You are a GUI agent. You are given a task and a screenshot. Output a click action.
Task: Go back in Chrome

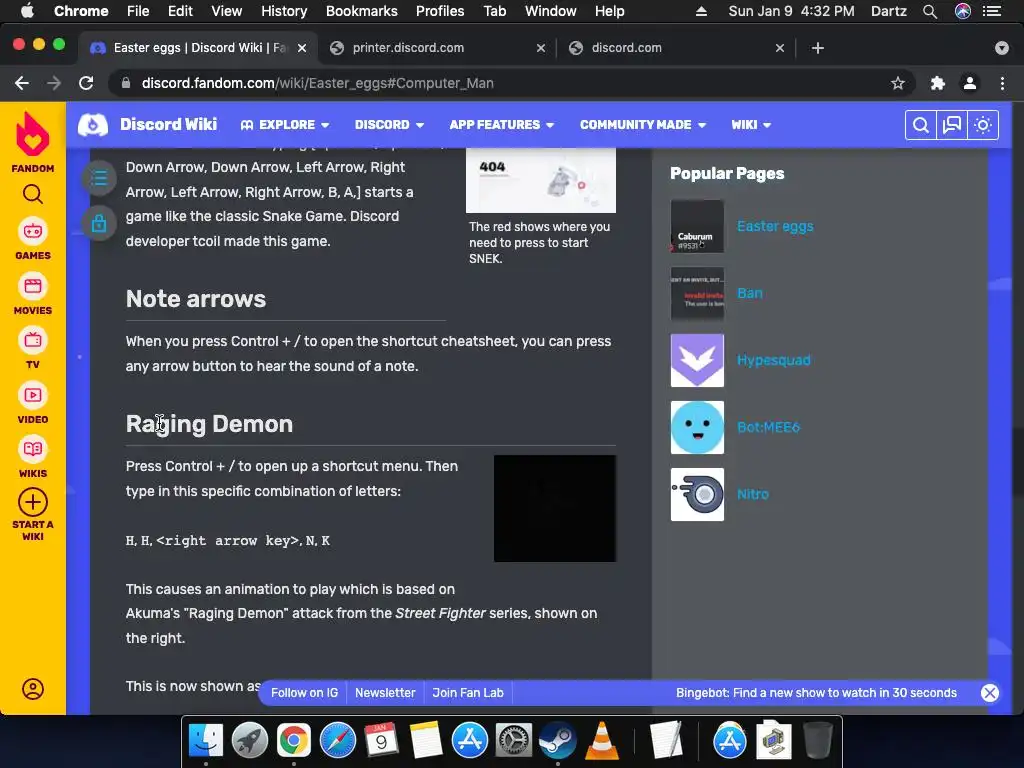coord(22,83)
